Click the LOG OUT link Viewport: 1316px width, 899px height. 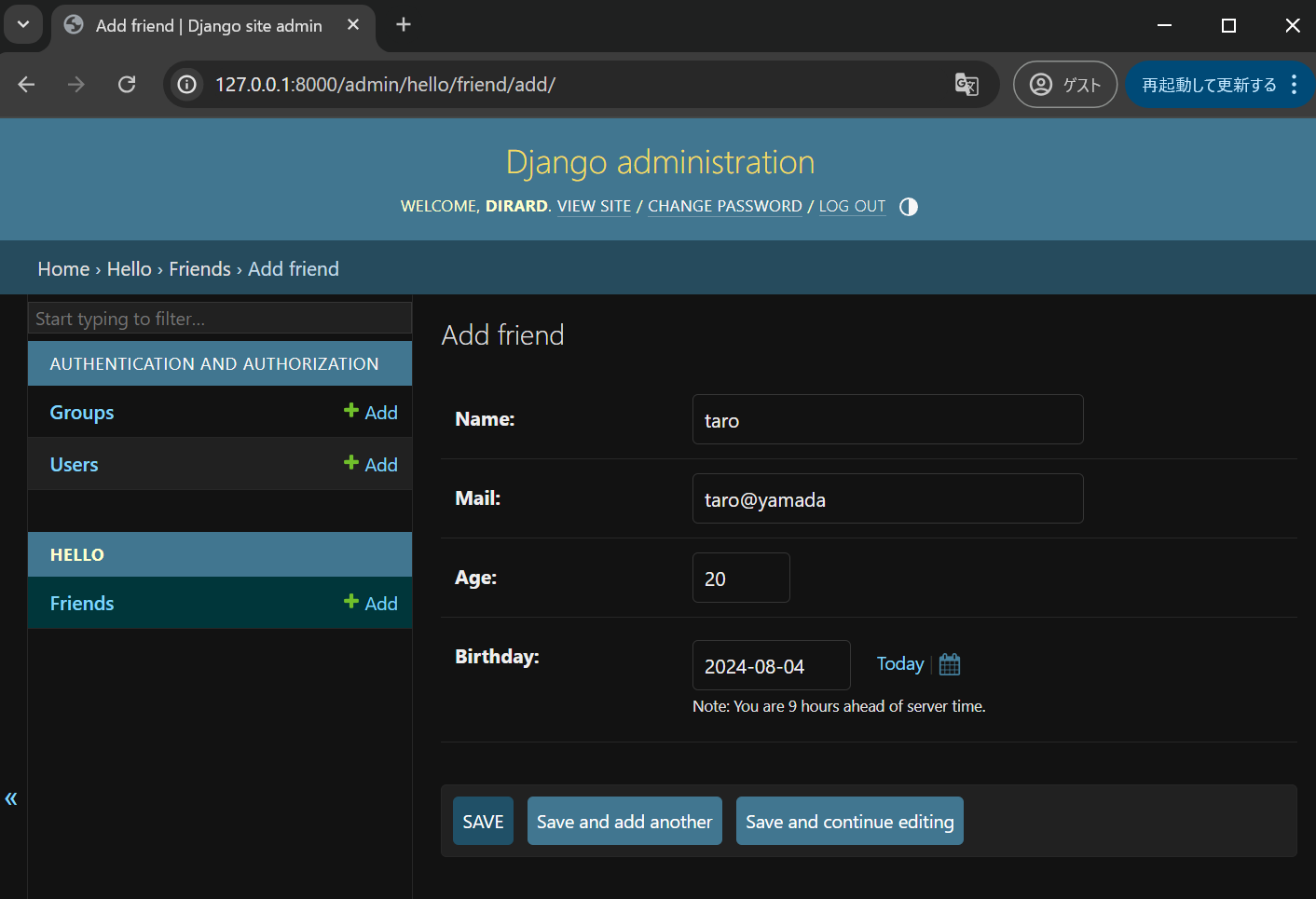click(852, 206)
